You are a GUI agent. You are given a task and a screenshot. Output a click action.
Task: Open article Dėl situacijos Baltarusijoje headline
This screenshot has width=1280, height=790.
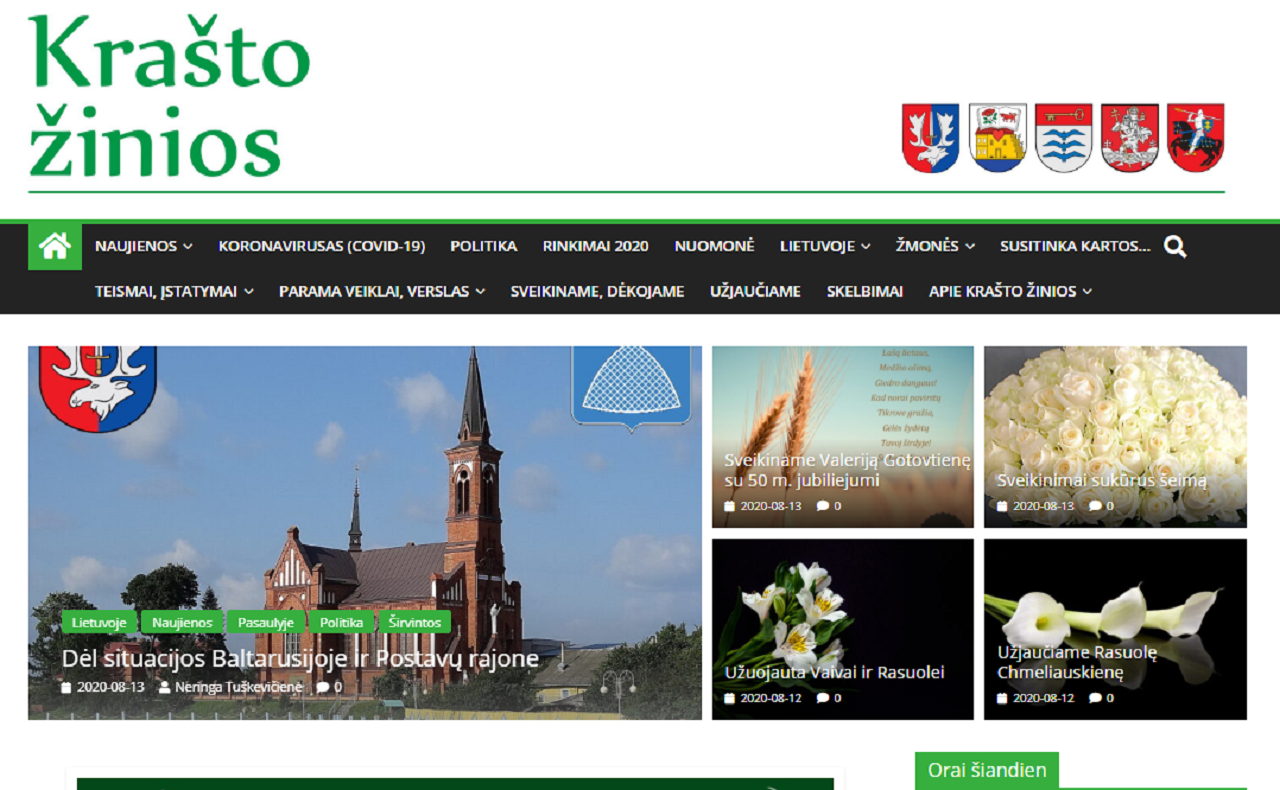click(300, 659)
